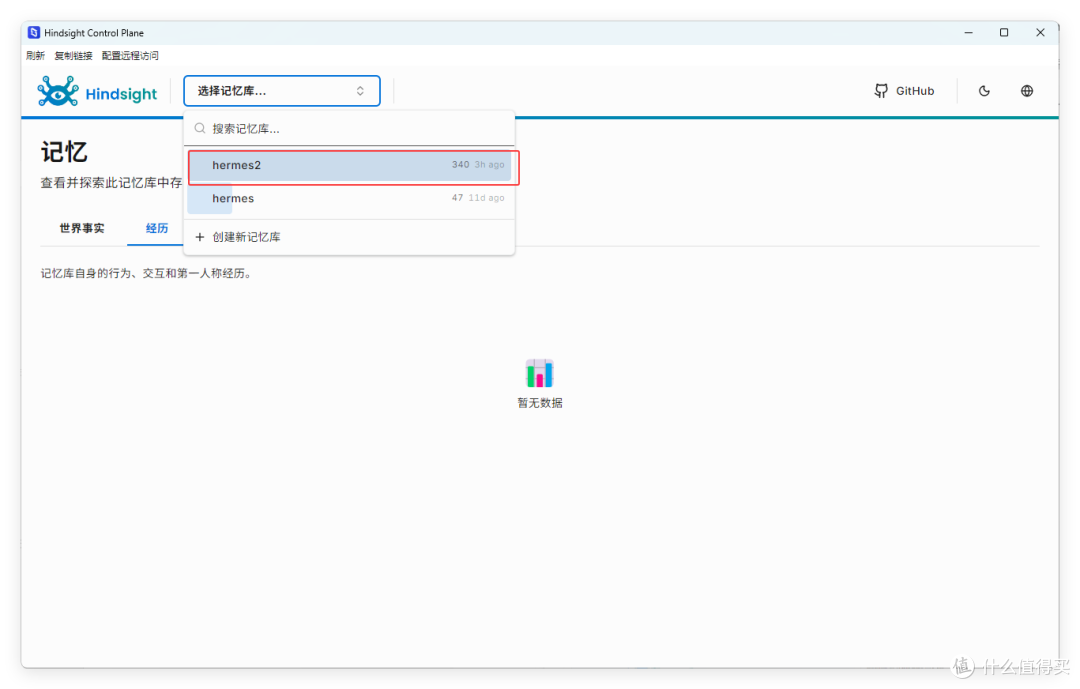Click the GitHub cat logo icon
The height and width of the screenshot is (689, 1080).
click(x=881, y=91)
